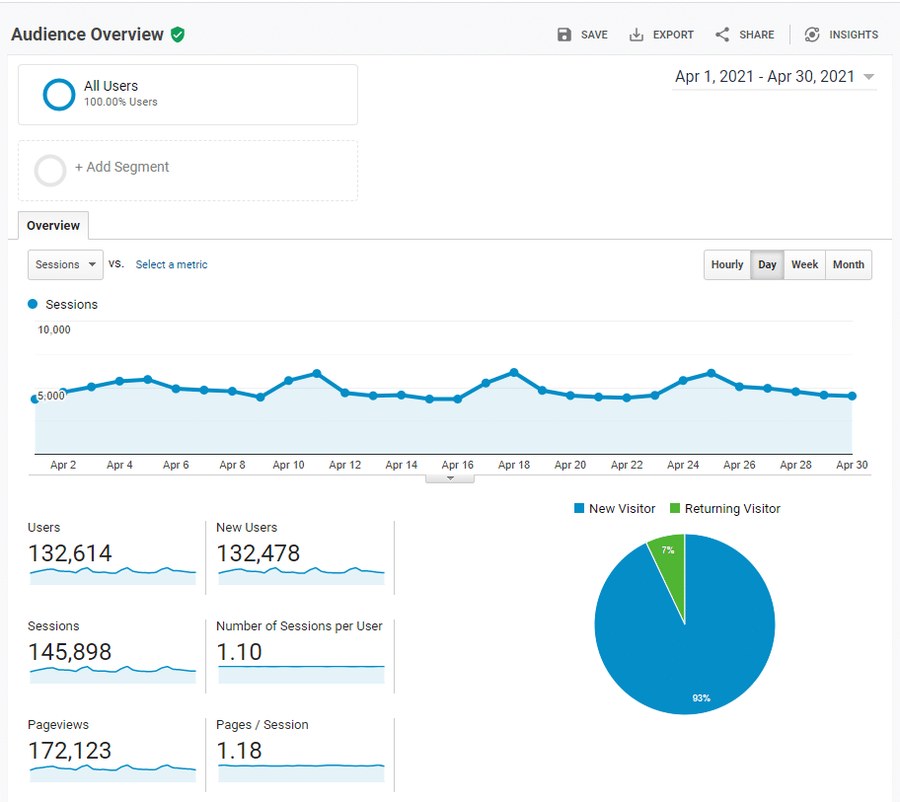Click the Audience Overview heading
This screenshot has width=900, height=802.
pyautogui.click(x=87, y=34)
